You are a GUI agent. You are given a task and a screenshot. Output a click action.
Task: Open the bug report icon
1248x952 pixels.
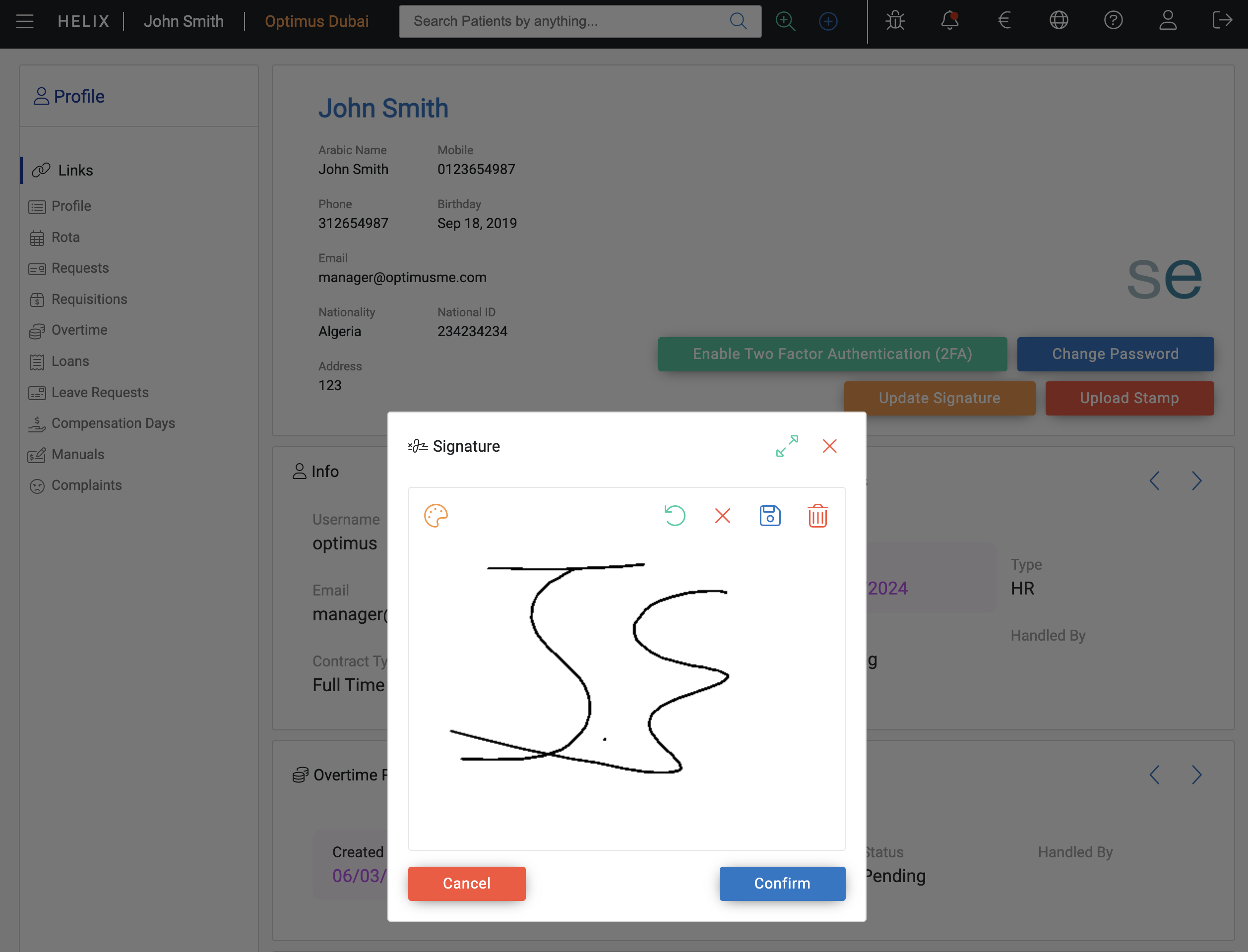pos(895,21)
